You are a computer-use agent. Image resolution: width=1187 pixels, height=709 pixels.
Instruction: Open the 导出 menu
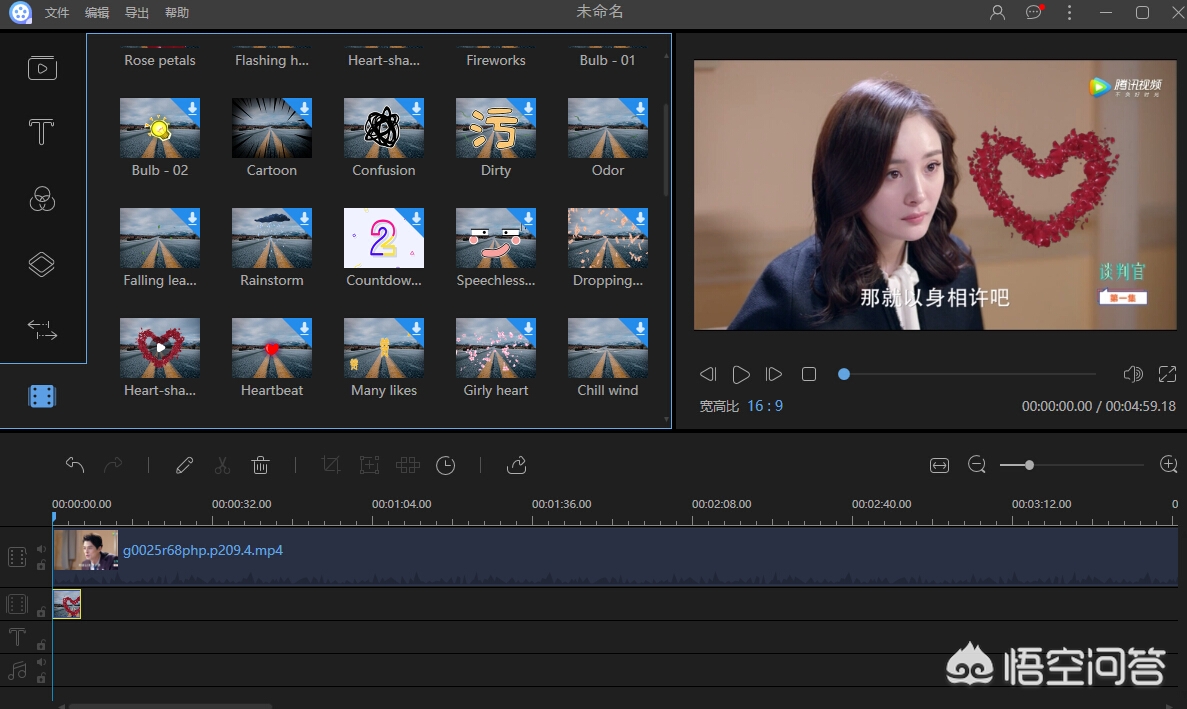[137, 13]
